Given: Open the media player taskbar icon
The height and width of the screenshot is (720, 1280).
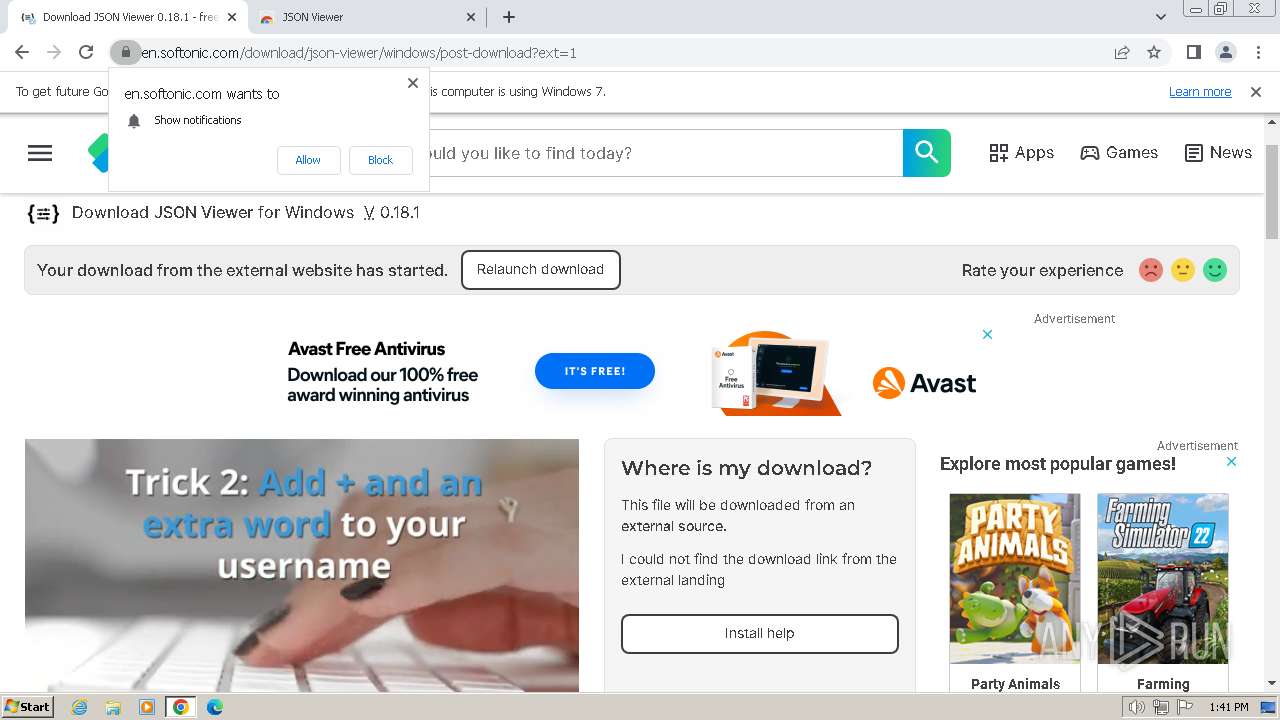Looking at the screenshot, I should click(147, 707).
